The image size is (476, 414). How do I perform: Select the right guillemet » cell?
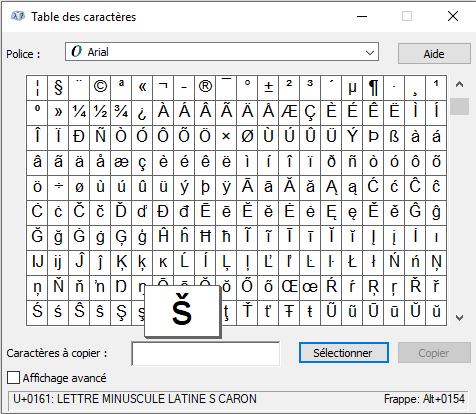tap(58, 113)
